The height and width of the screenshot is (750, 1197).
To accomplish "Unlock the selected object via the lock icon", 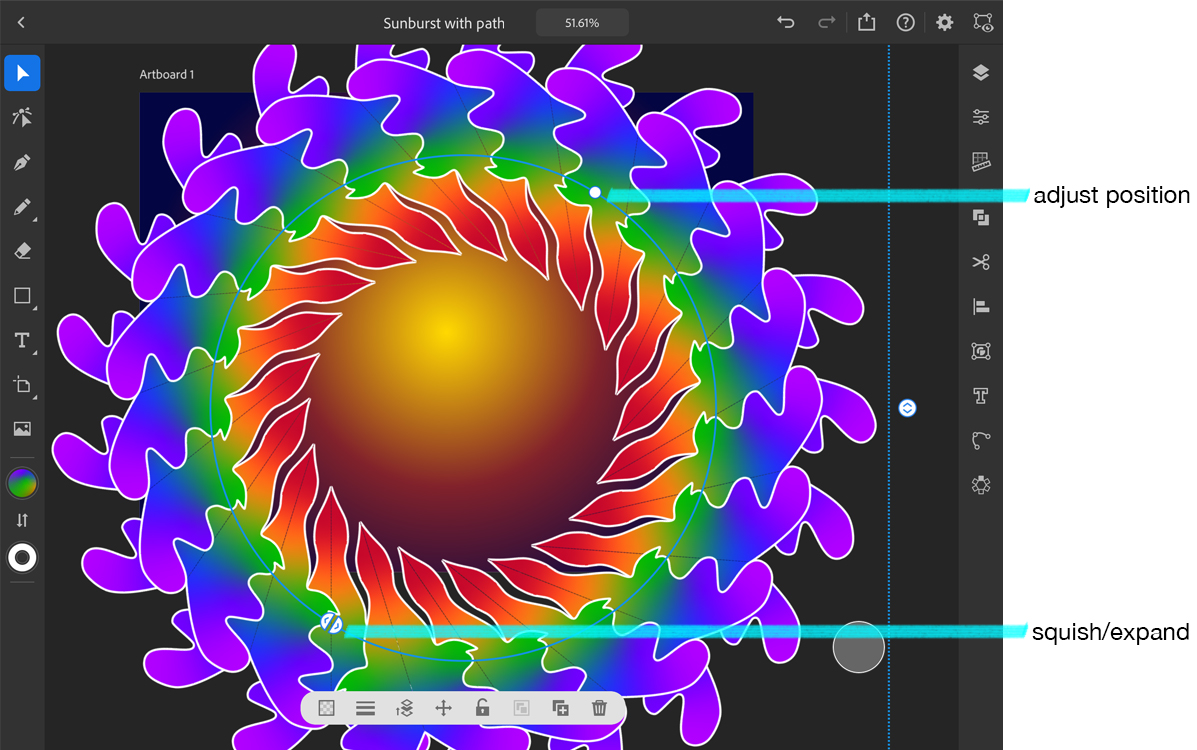I will click(x=482, y=708).
